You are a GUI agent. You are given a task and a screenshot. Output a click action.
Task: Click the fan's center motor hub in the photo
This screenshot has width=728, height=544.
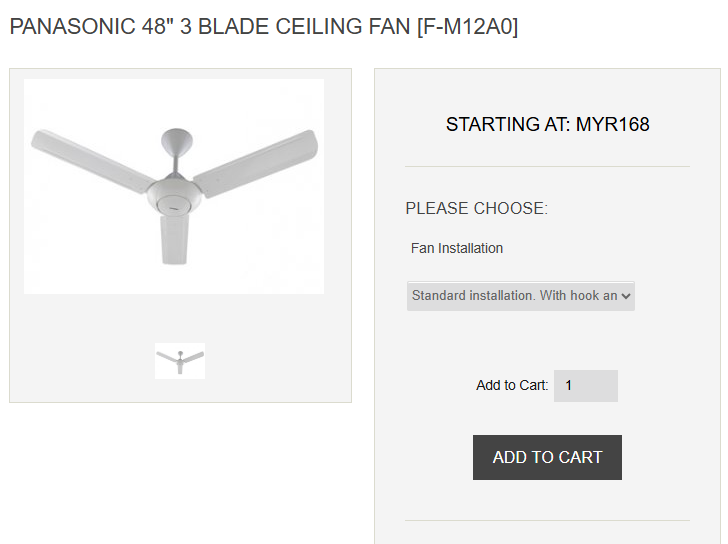point(175,196)
